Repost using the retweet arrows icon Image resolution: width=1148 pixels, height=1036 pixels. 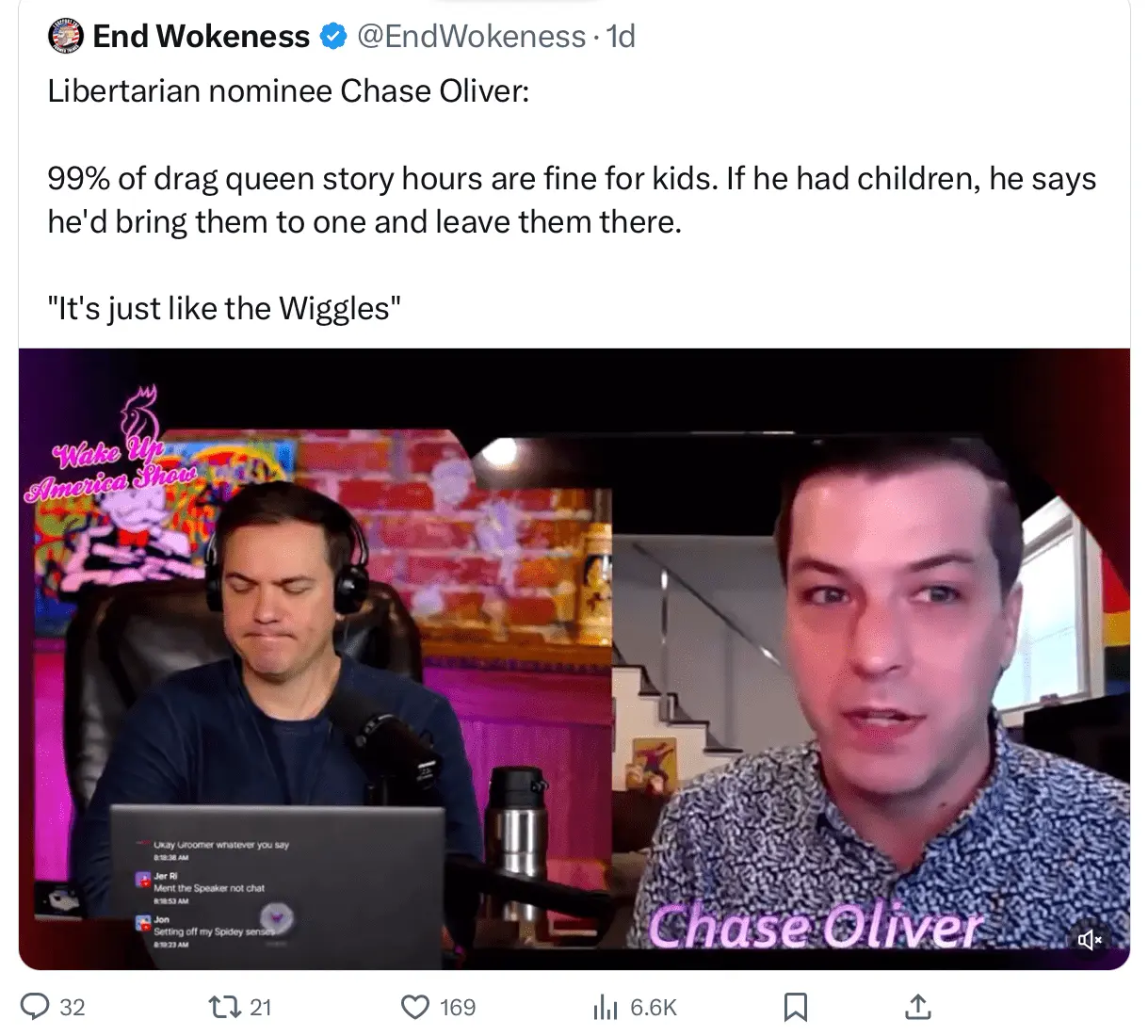224,1007
